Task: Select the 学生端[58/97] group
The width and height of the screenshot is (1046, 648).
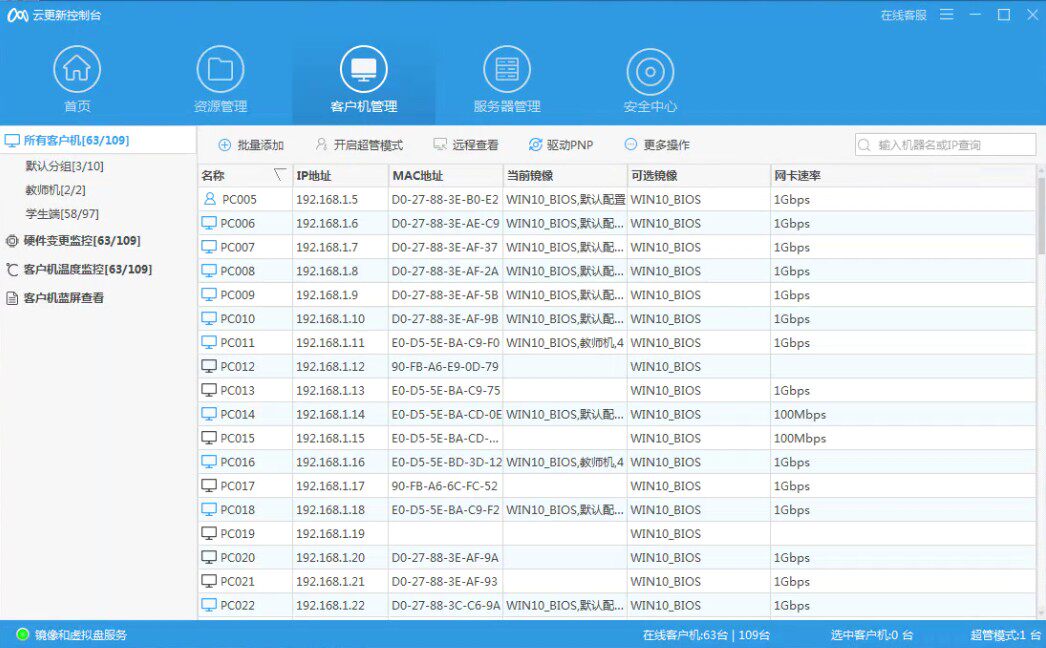Action: pyautogui.click(x=62, y=214)
